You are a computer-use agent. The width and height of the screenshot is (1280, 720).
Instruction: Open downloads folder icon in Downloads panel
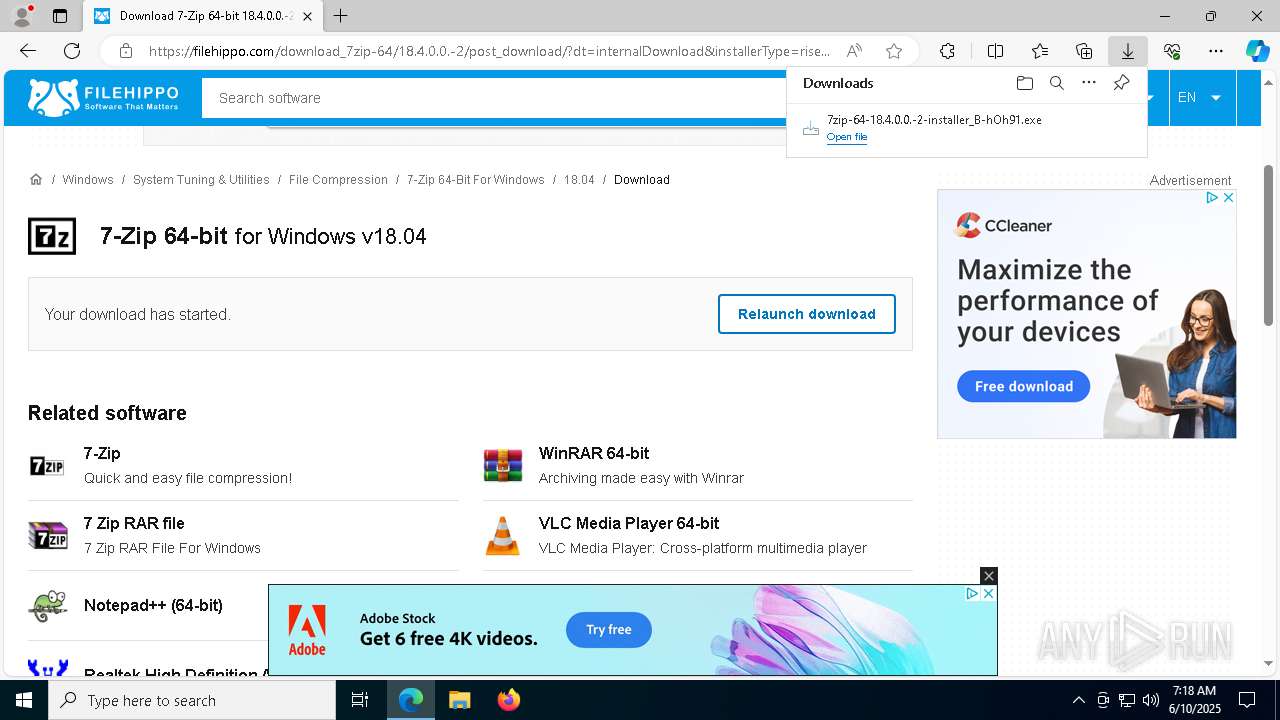(1024, 83)
